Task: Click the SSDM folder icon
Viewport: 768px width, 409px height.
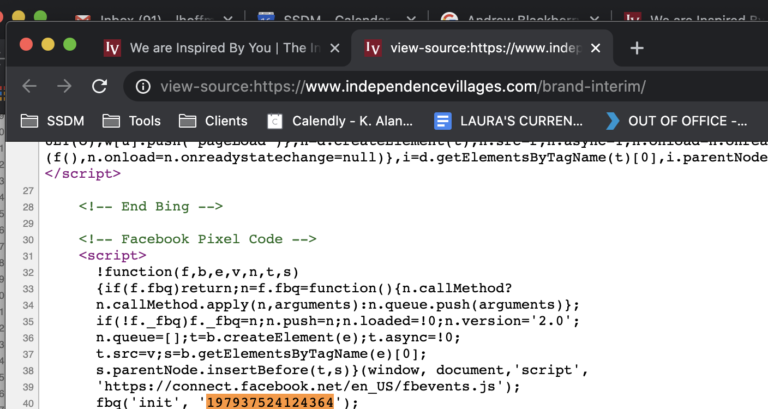Action: (x=29, y=121)
